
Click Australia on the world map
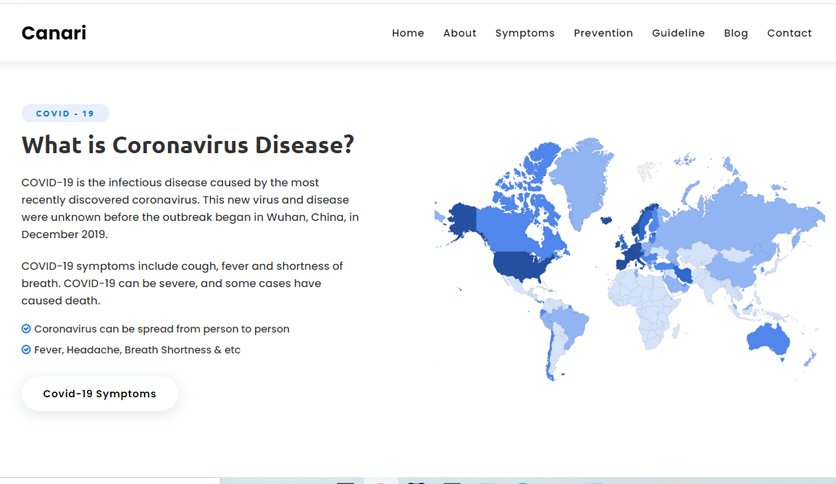point(767,339)
